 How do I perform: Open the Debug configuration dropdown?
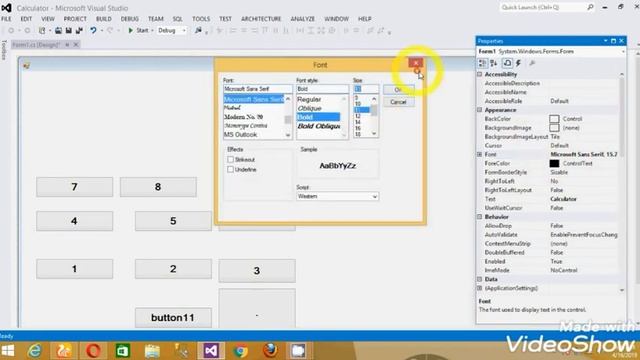click(x=172, y=30)
